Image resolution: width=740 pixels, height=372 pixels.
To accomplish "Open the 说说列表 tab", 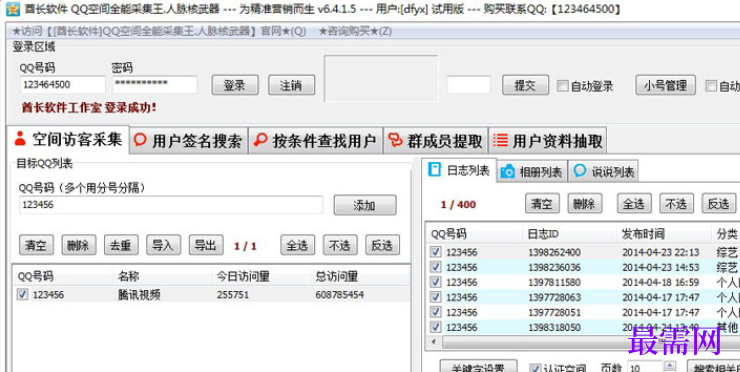I will pos(603,172).
